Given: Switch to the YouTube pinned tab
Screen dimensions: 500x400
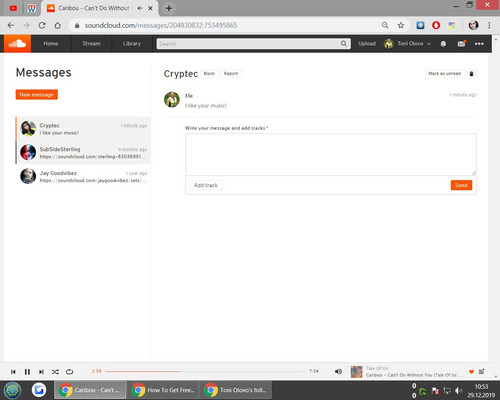Looking at the screenshot, I should pos(13,8).
